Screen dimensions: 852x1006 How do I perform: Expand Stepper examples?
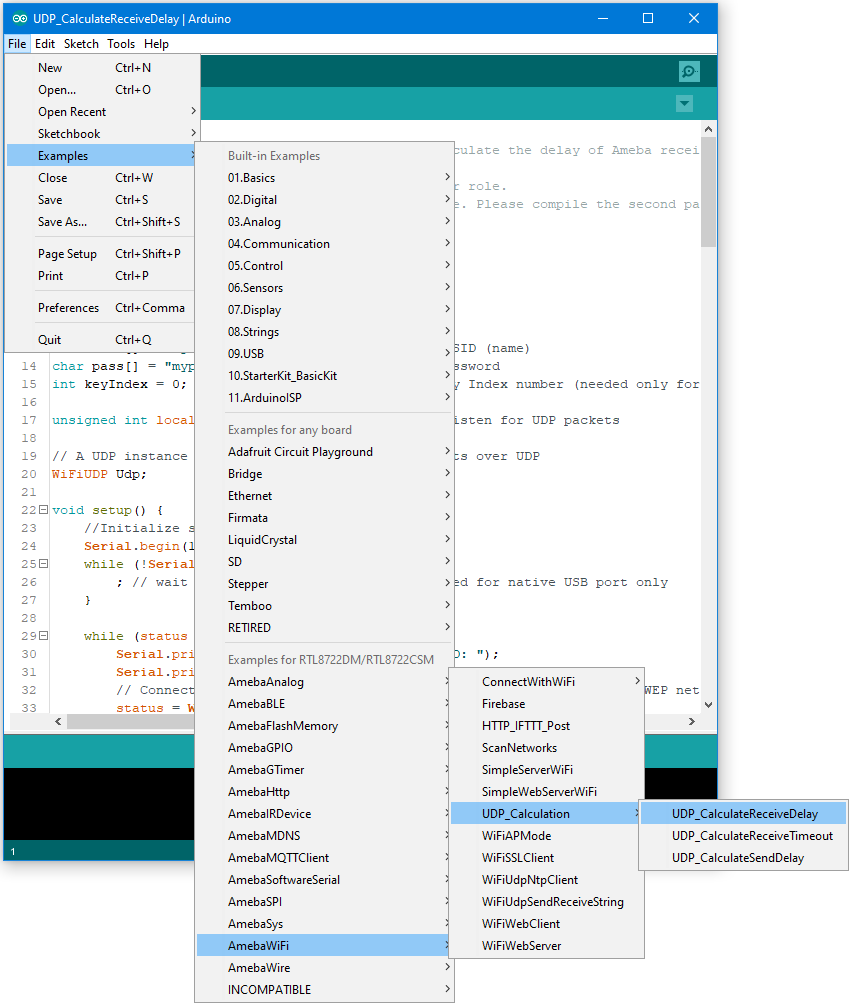pos(325,584)
